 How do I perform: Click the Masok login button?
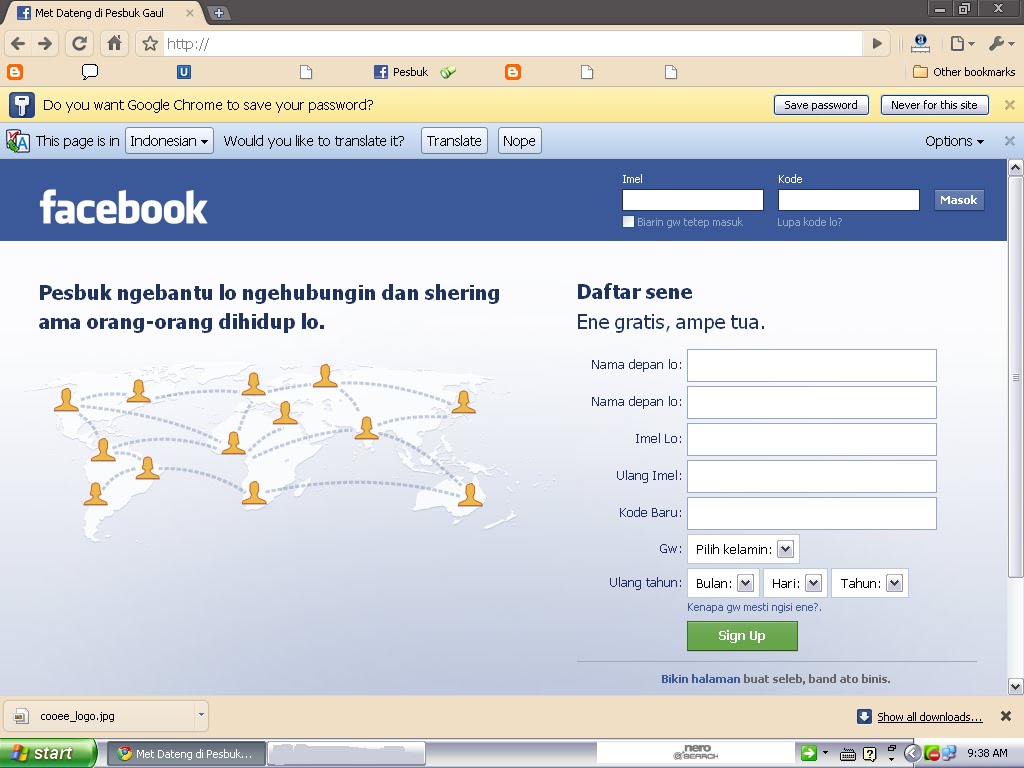pos(958,200)
